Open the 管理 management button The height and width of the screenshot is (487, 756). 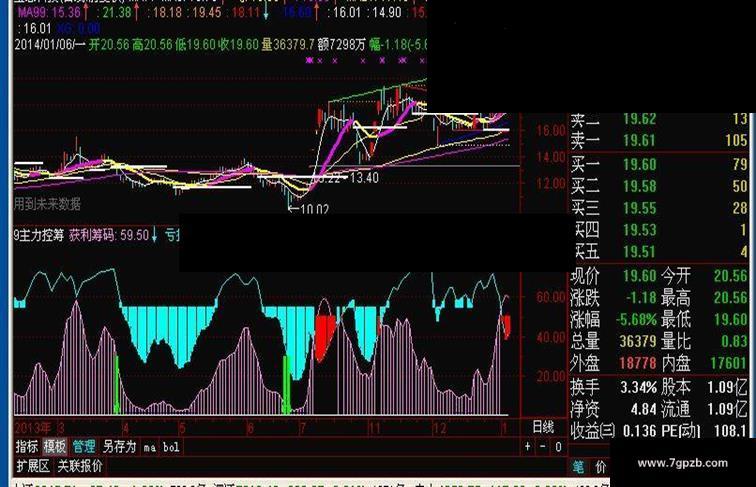click(x=83, y=446)
